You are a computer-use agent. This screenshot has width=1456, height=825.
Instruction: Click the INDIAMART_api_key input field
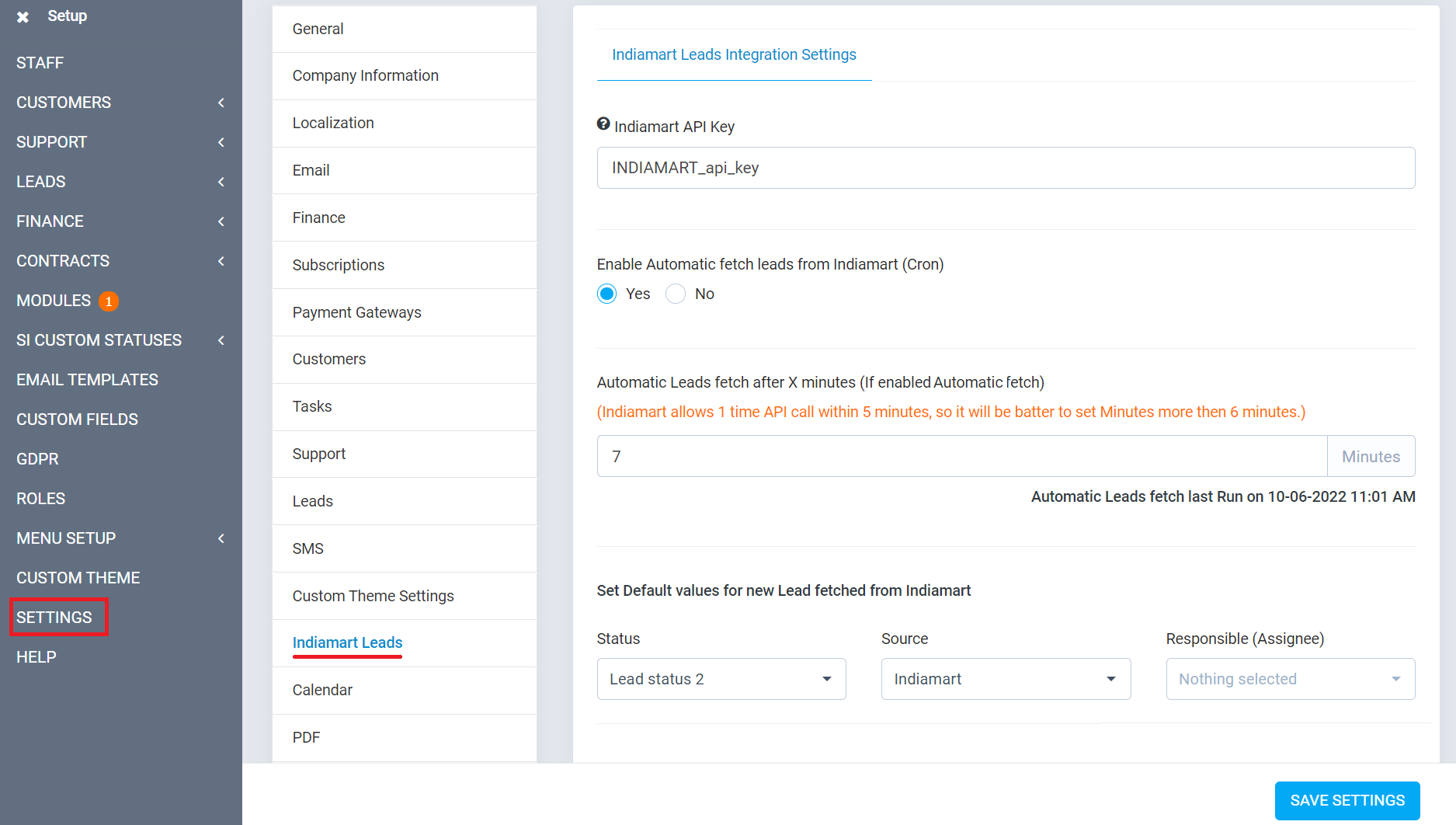point(1006,168)
